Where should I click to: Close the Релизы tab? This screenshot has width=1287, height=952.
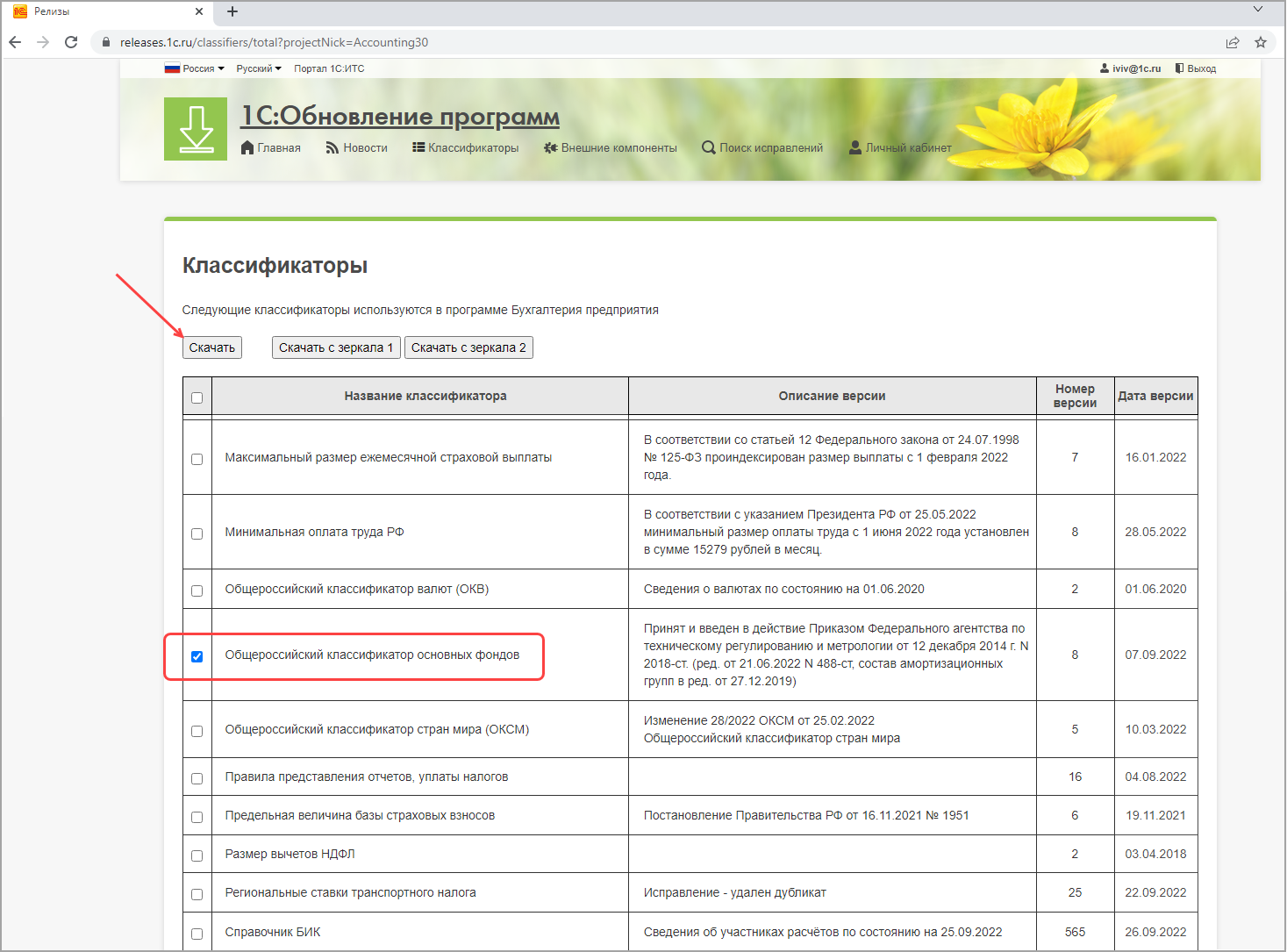199,11
